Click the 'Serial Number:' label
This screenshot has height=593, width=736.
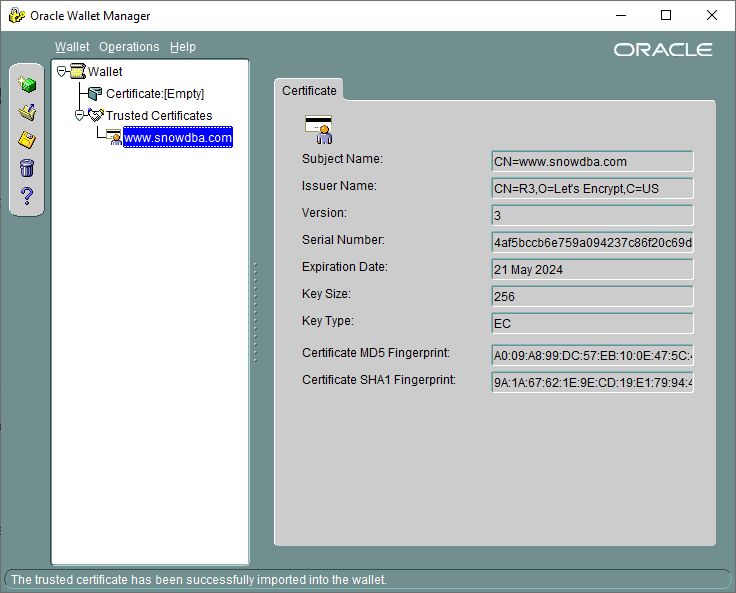coord(343,240)
